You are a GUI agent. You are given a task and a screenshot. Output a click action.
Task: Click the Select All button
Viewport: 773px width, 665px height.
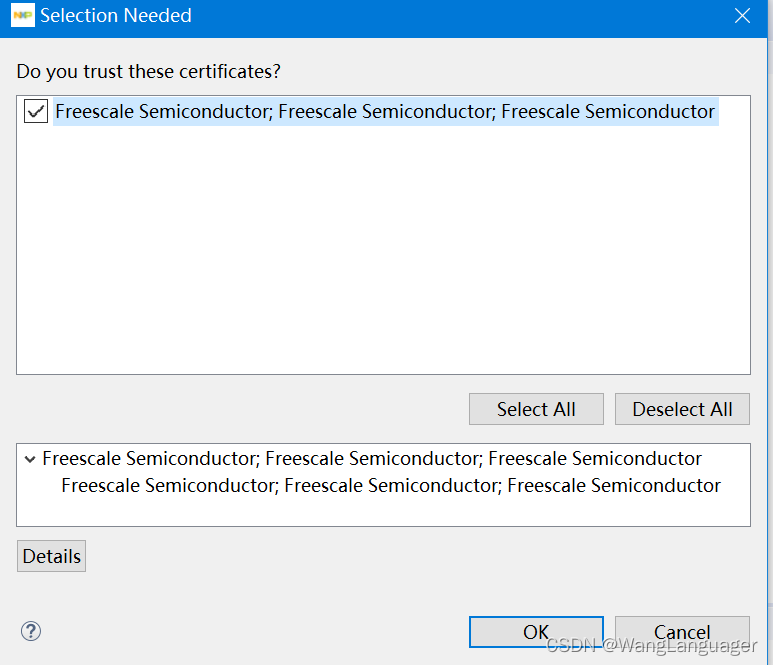(x=536, y=409)
